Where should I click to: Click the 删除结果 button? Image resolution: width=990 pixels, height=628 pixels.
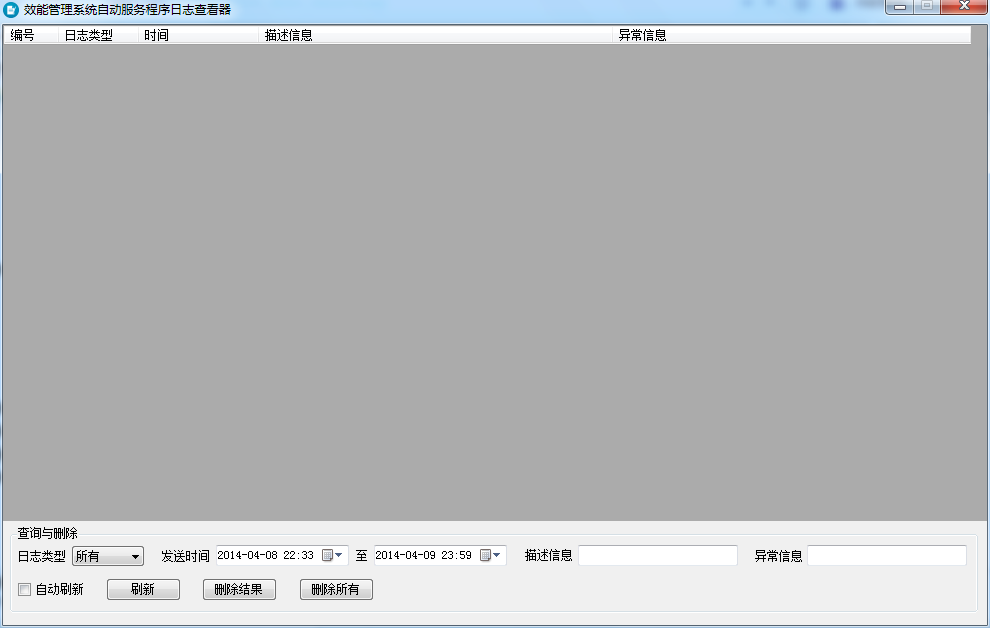[x=239, y=589]
